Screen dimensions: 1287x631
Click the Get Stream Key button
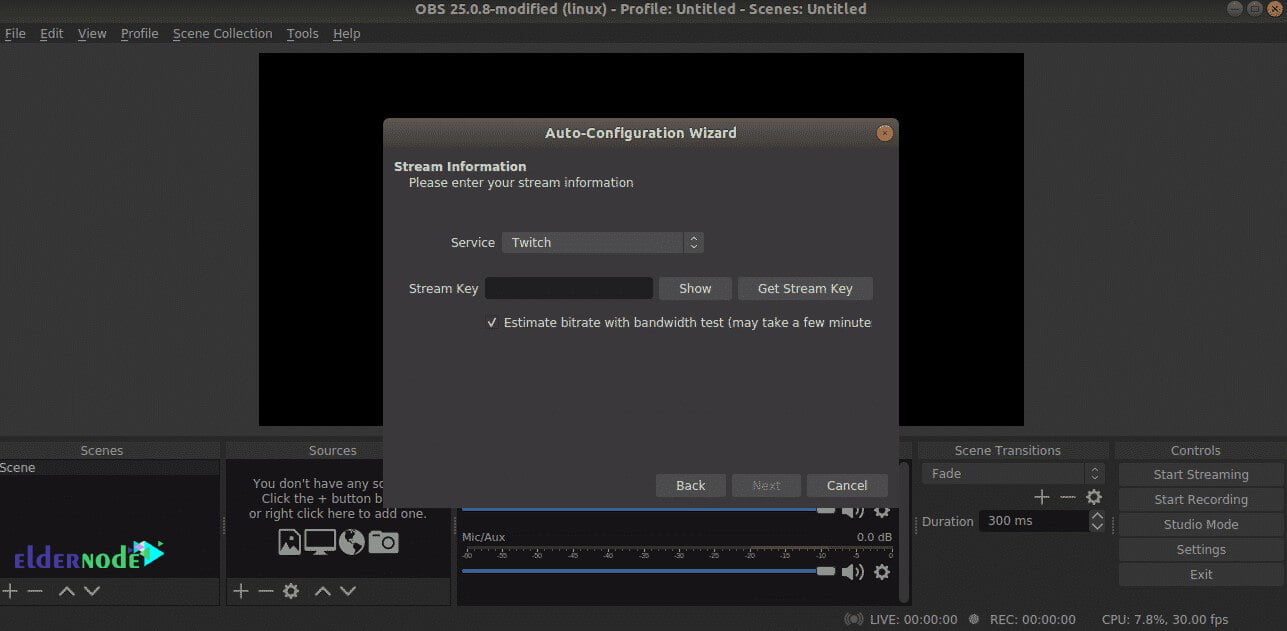click(x=805, y=288)
